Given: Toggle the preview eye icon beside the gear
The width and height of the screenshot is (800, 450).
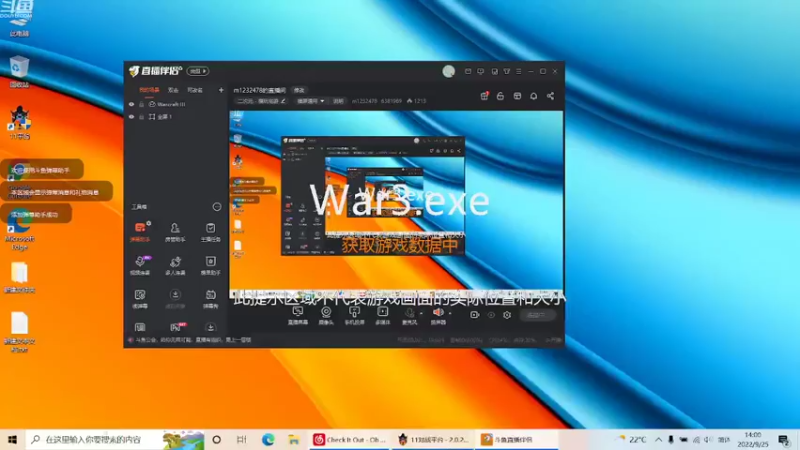Looking at the screenshot, I should [491, 315].
